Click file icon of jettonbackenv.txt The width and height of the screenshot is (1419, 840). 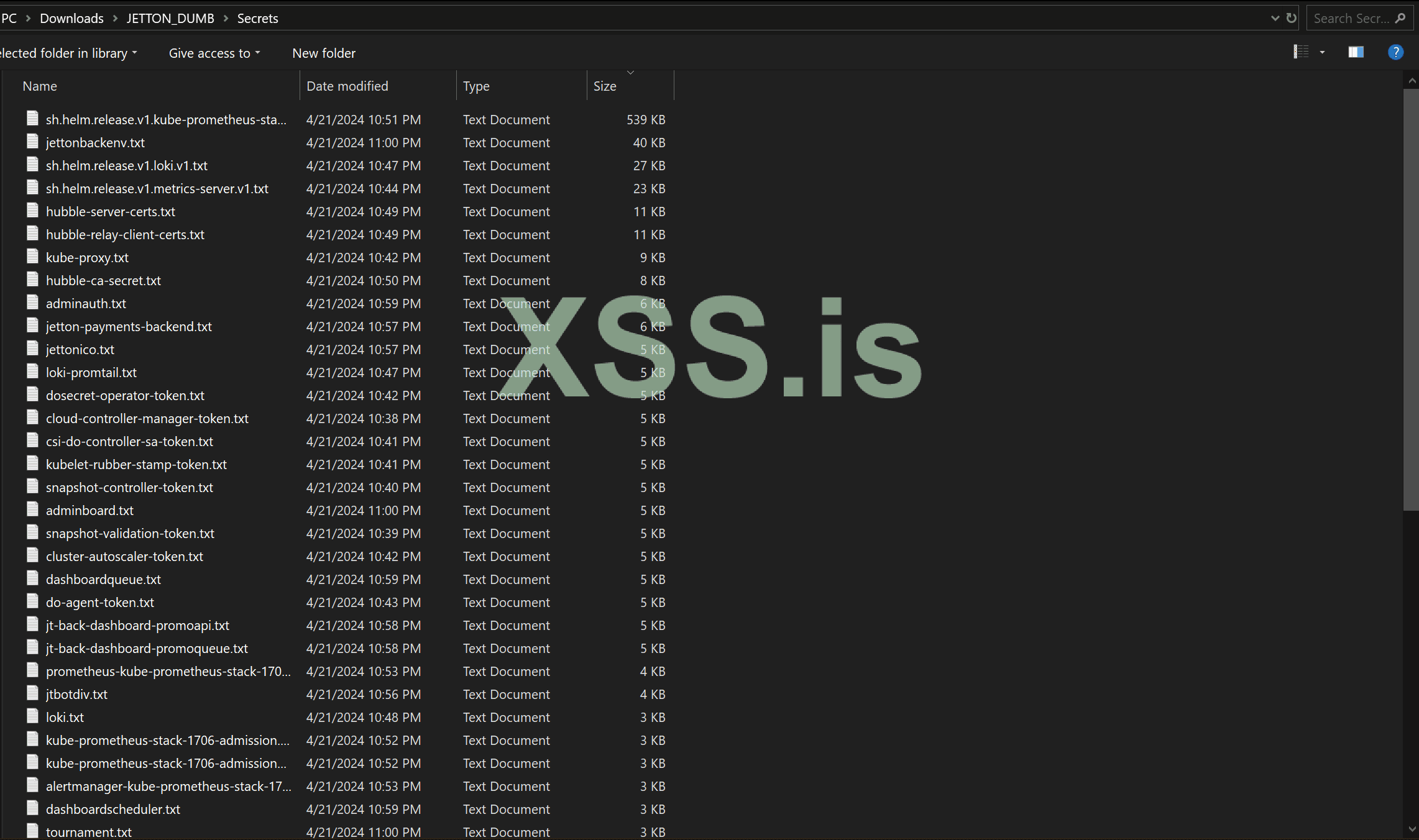(33, 142)
